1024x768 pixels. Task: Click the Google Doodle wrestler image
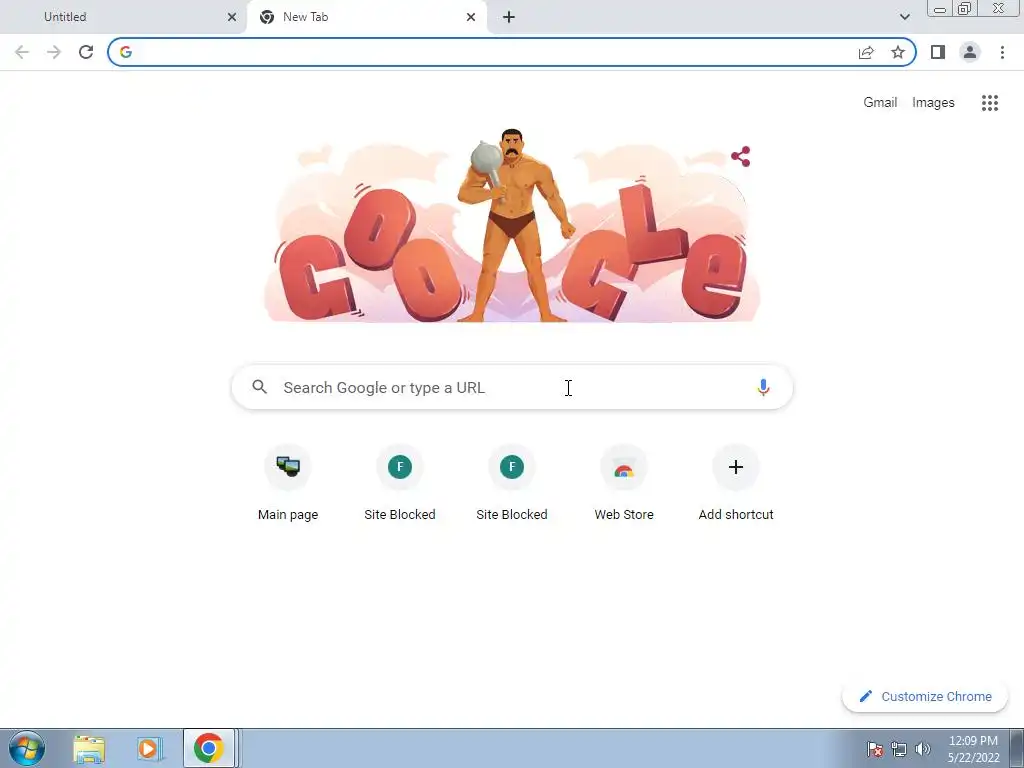coord(512,225)
